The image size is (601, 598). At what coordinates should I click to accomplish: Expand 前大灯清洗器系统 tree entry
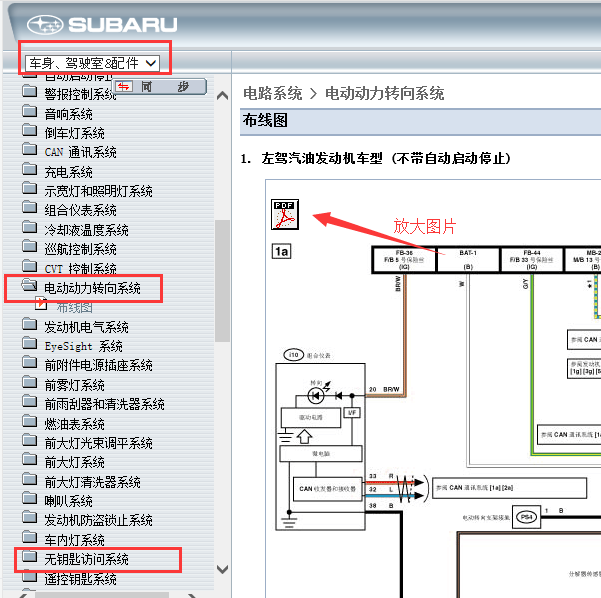point(92,482)
